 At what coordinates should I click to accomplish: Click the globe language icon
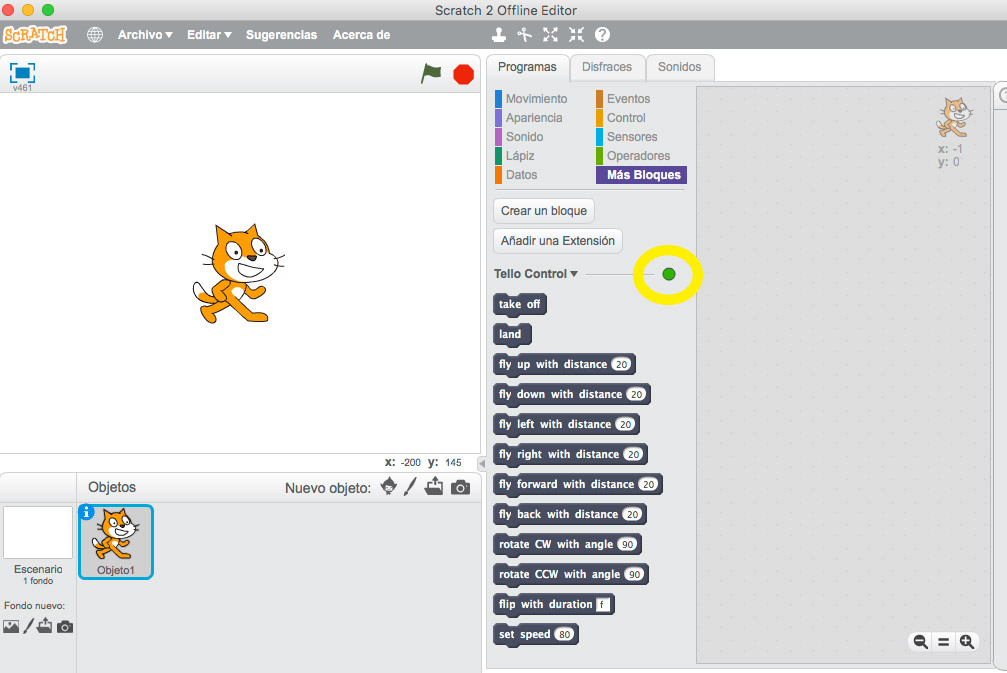(95, 35)
